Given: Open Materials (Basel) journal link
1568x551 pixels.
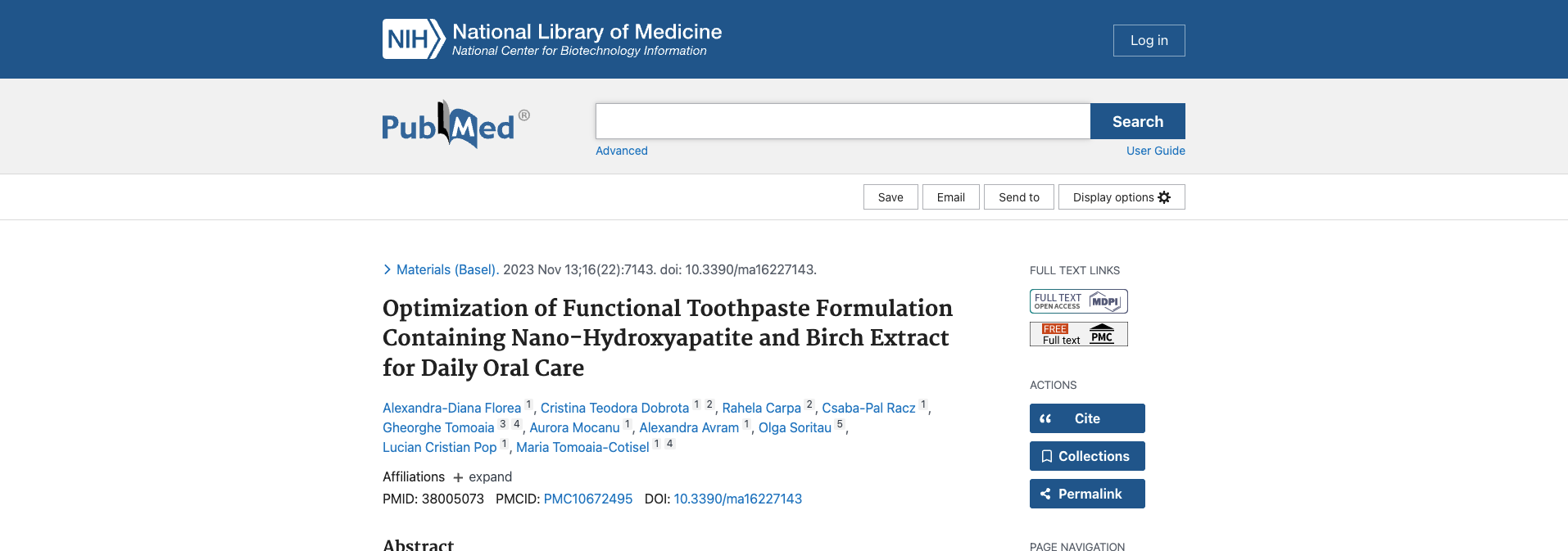Looking at the screenshot, I should coord(447,269).
